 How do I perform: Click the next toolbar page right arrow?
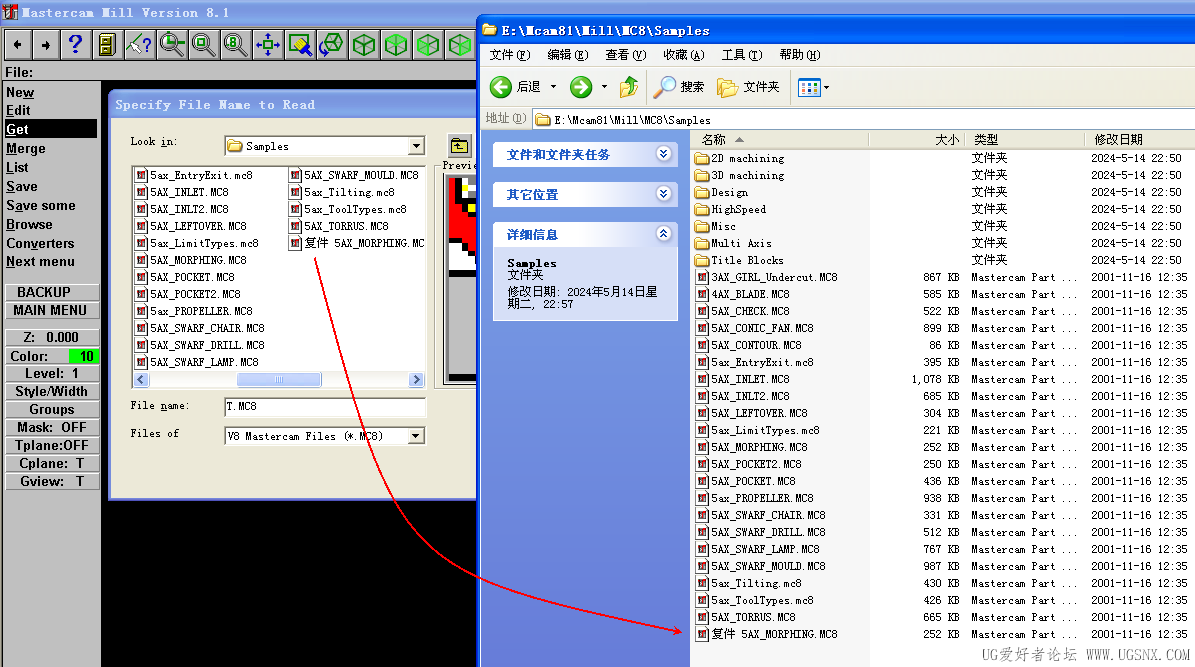click(46, 45)
